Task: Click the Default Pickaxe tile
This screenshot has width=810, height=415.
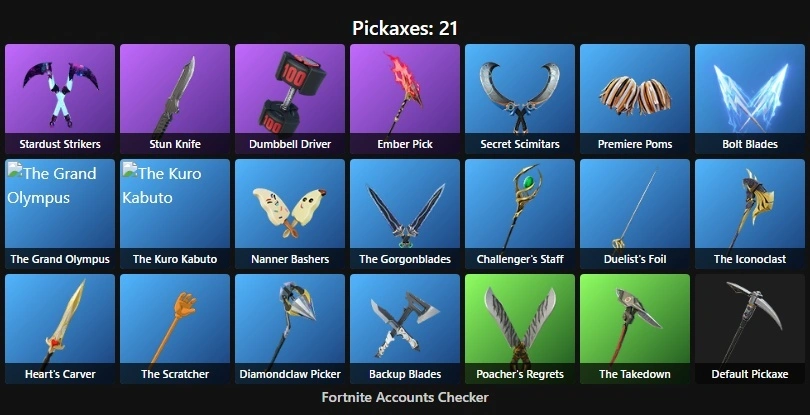Action: coord(750,329)
